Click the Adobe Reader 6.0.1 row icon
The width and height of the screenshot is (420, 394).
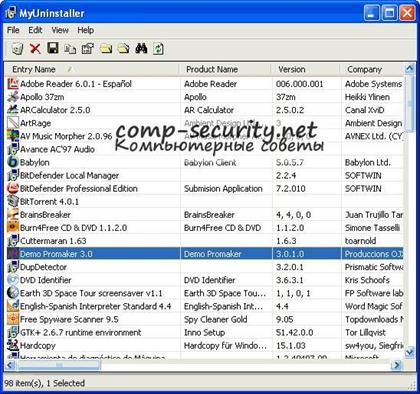click(x=13, y=84)
